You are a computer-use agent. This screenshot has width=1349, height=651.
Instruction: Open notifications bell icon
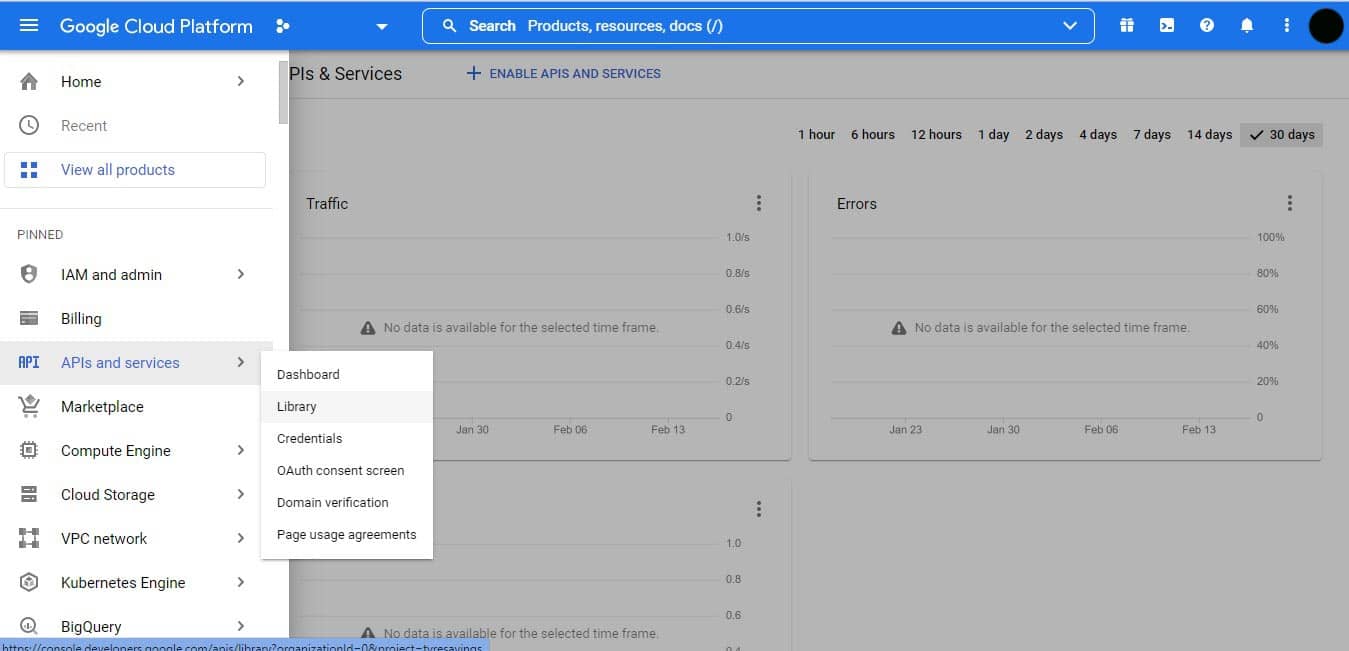(1247, 26)
